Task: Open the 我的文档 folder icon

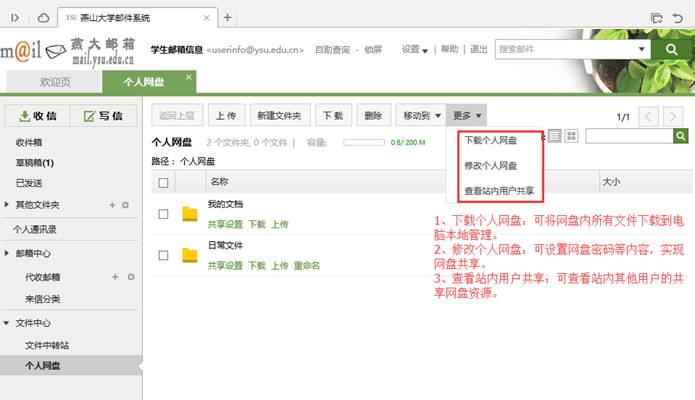Action: (190, 213)
